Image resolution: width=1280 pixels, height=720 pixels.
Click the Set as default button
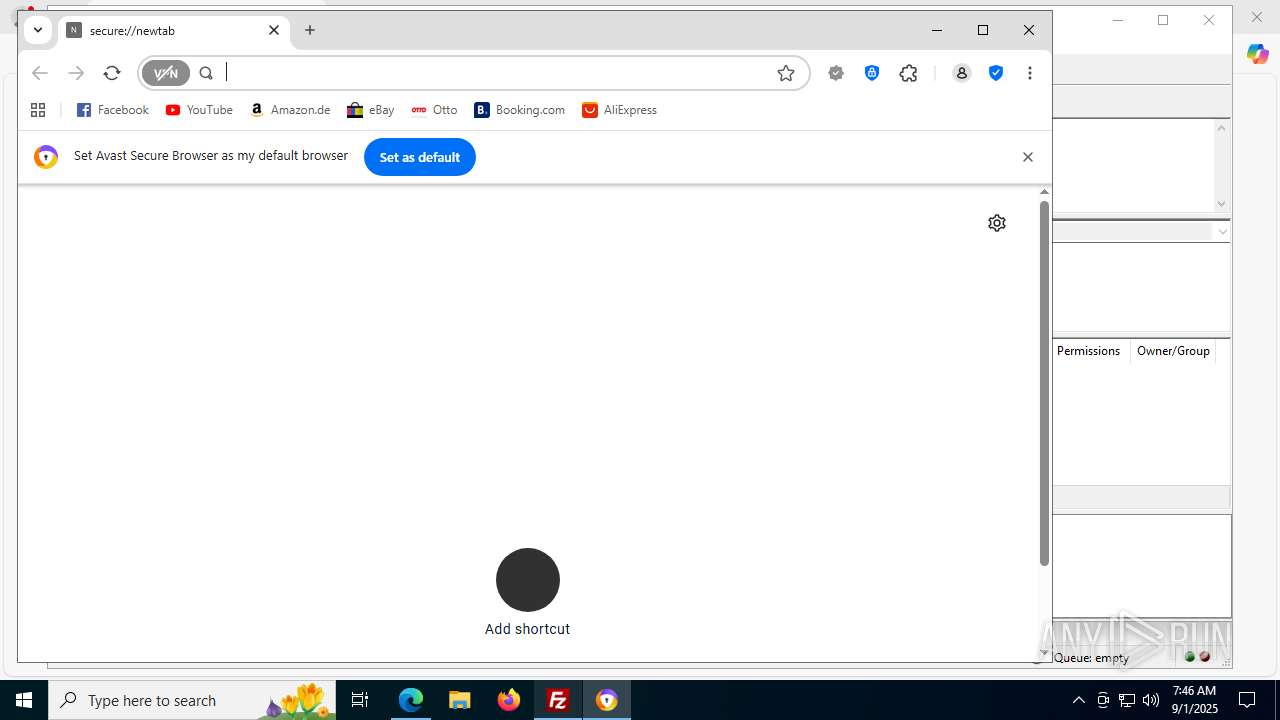coord(420,157)
